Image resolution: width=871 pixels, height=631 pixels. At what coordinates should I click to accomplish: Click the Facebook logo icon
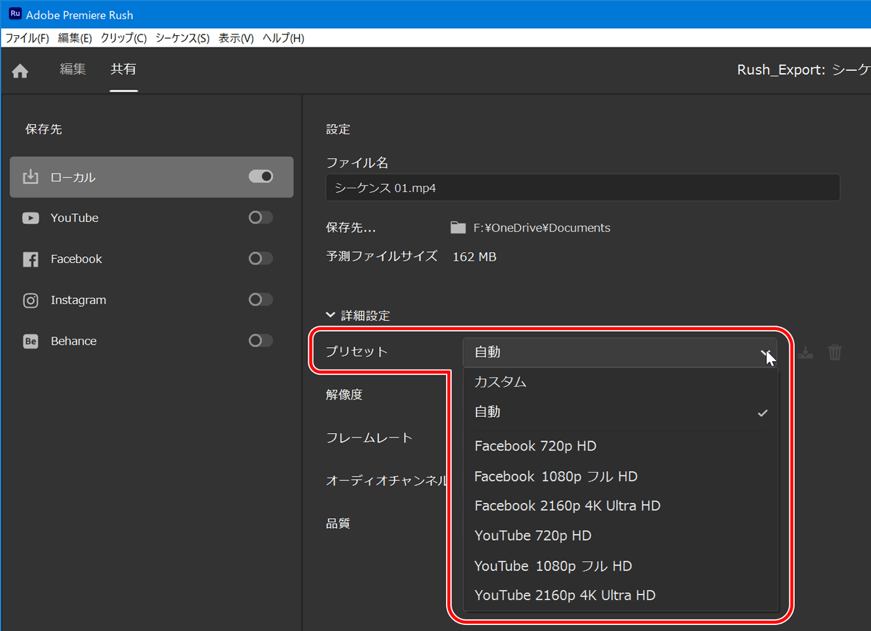coord(31,259)
